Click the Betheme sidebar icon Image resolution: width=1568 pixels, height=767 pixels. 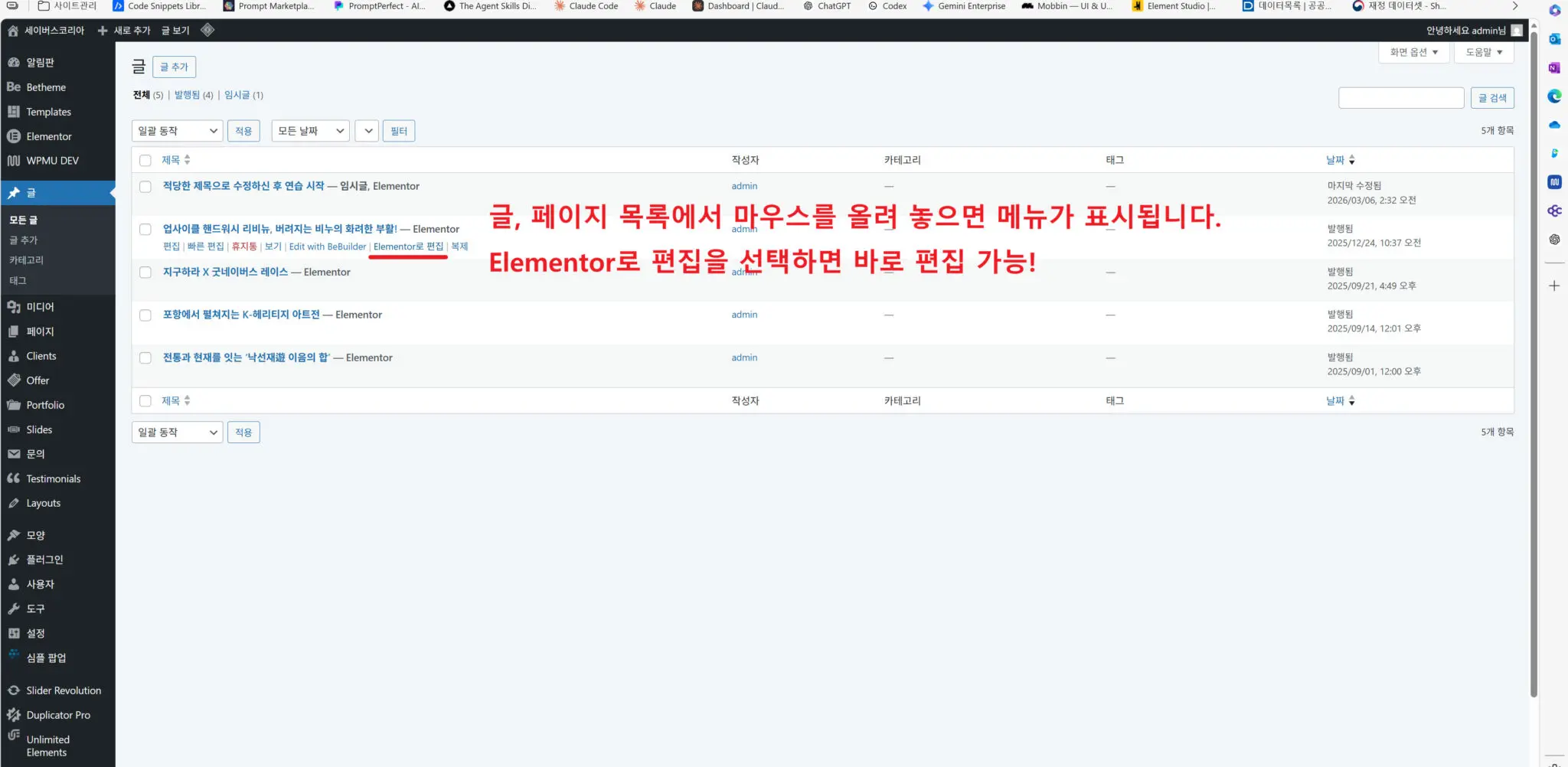(x=14, y=86)
